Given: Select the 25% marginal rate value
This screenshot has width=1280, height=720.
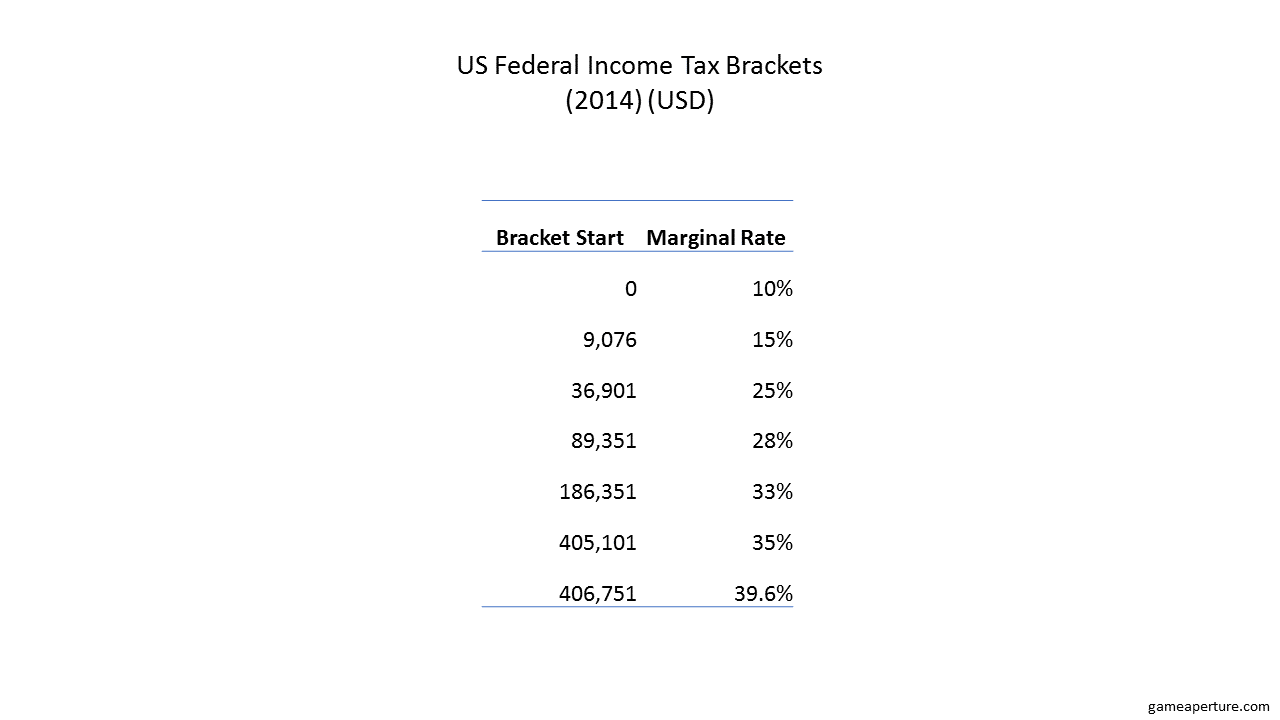Looking at the screenshot, I should click(x=772, y=391).
